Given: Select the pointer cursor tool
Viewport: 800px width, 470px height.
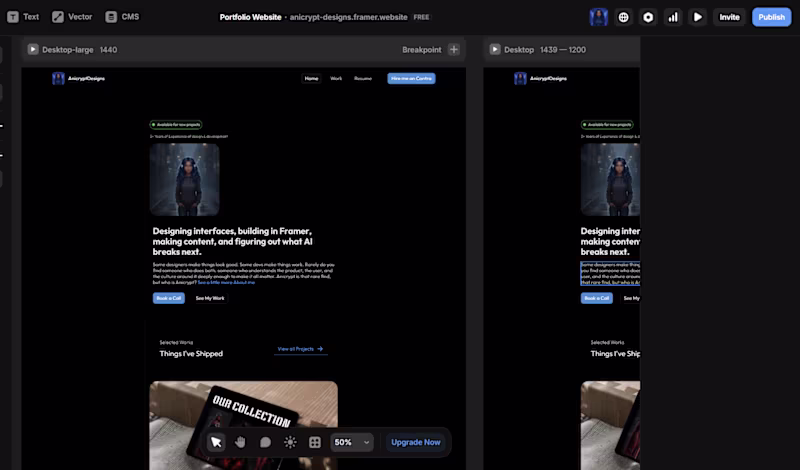Looking at the screenshot, I should [x=216, y=442].
